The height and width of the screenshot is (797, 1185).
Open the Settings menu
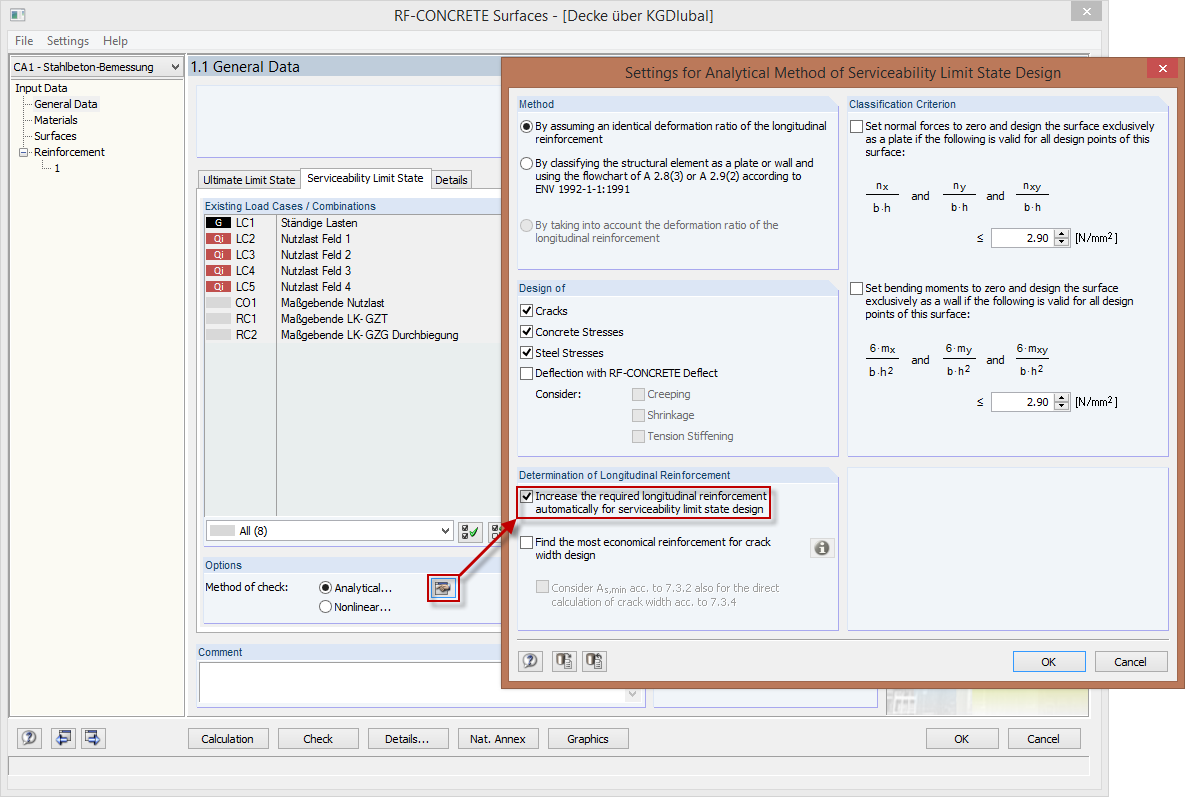(68, 41)
